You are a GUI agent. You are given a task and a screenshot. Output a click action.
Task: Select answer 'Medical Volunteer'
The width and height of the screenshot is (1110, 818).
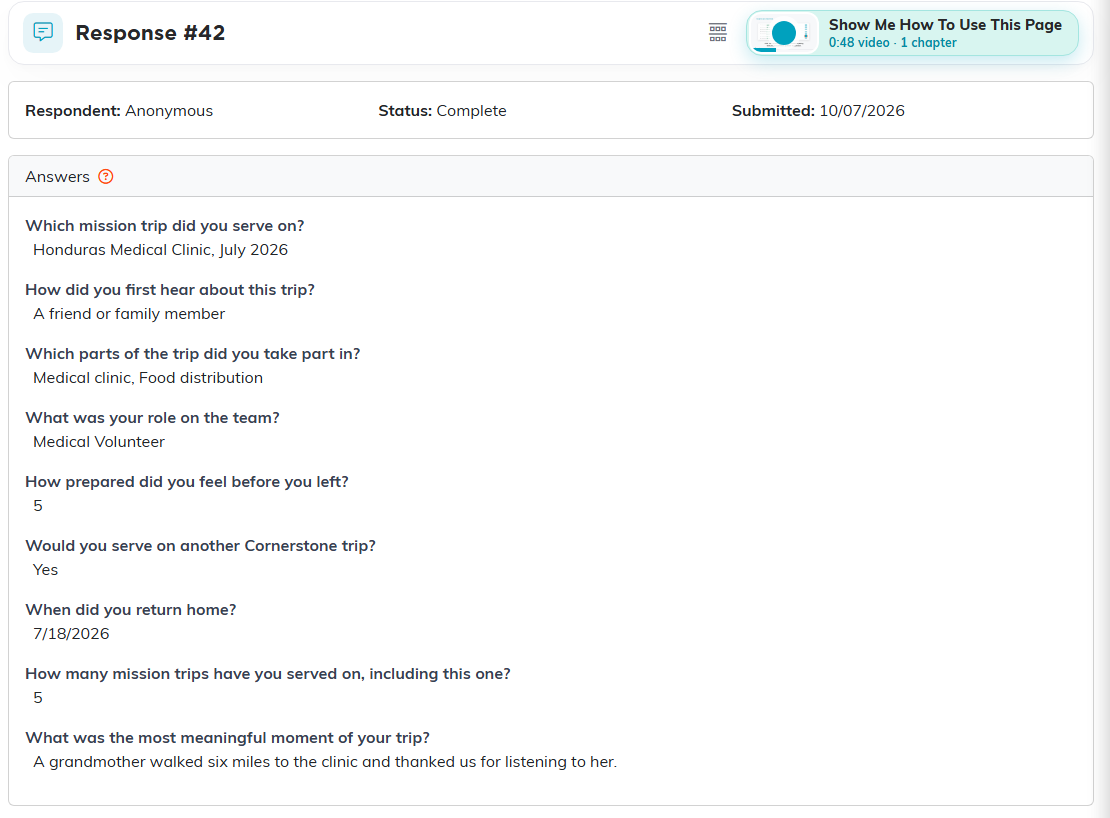click(99, 442)
